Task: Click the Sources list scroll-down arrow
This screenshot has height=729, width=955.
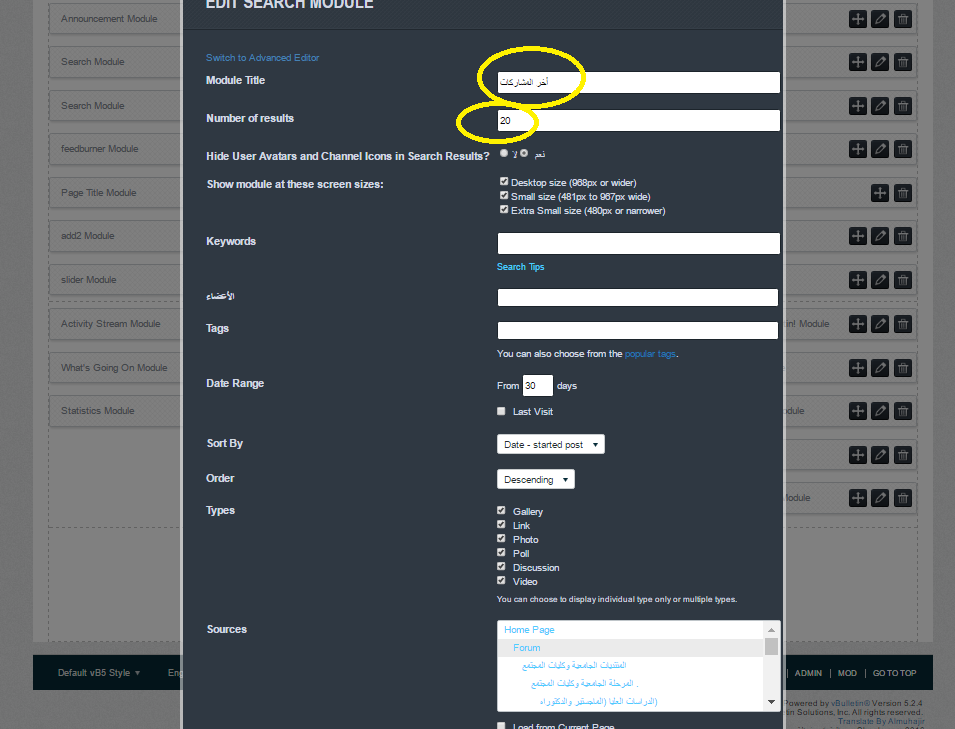Action: click(x=771, y=702)
